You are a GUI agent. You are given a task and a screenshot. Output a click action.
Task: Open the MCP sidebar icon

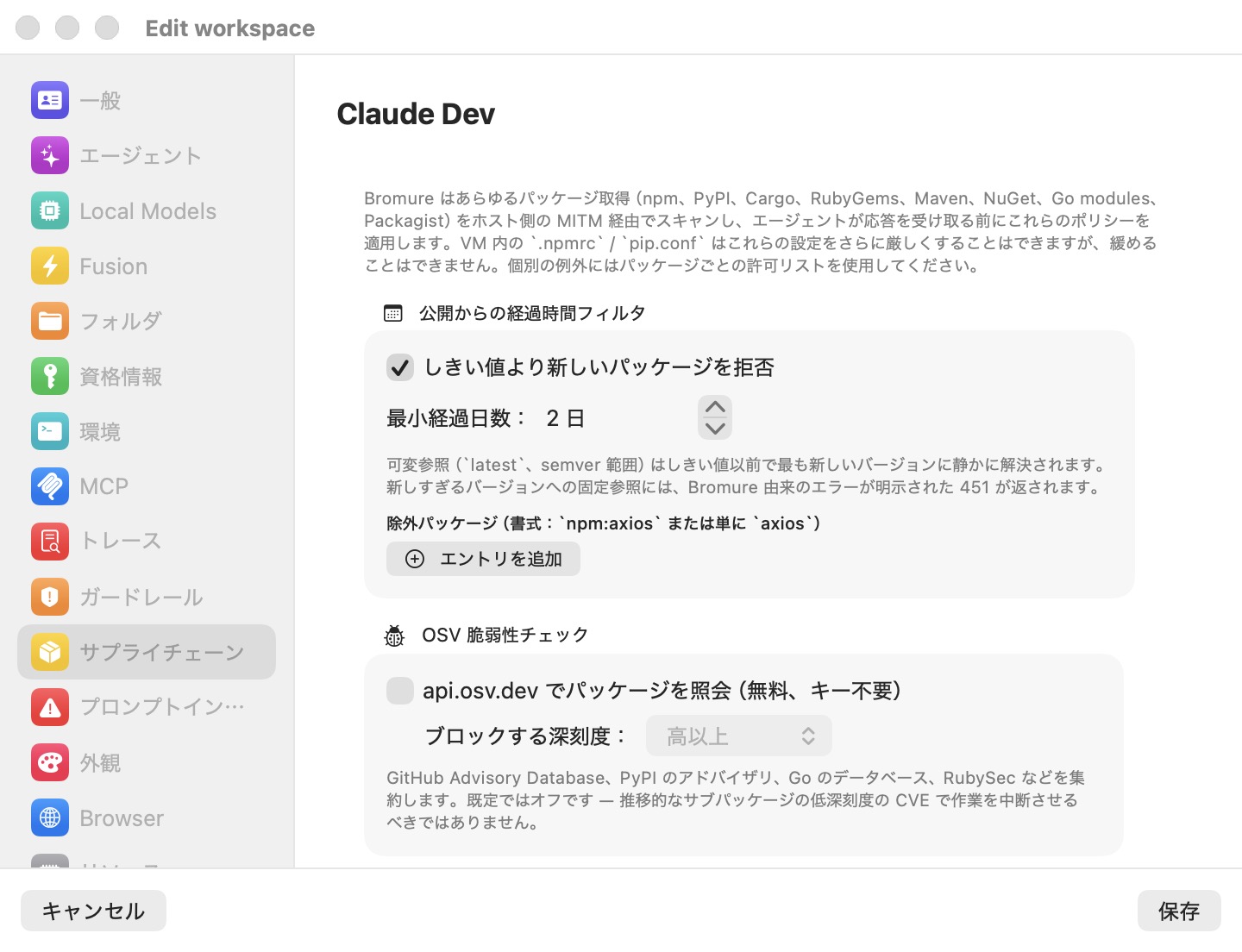(50, 486)
